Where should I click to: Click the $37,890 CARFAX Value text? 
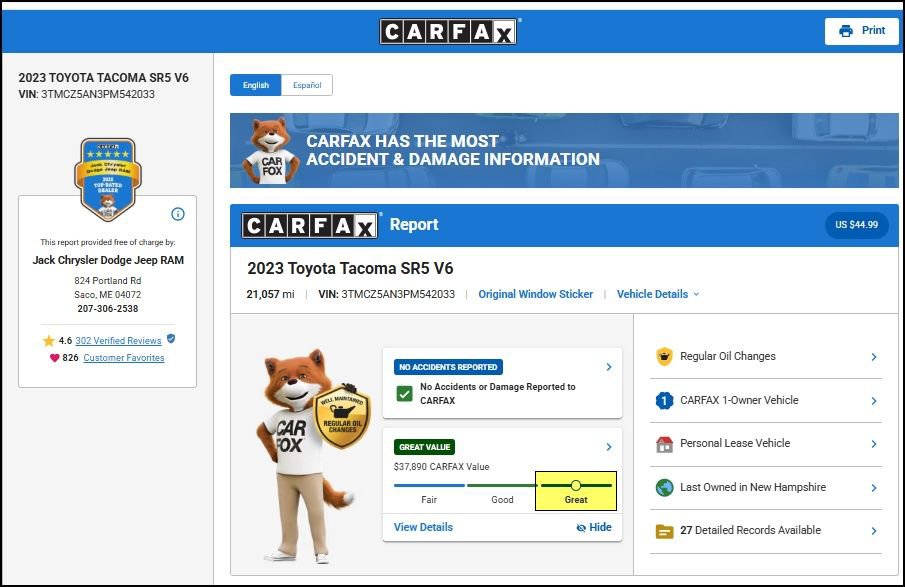click(442, 466)
